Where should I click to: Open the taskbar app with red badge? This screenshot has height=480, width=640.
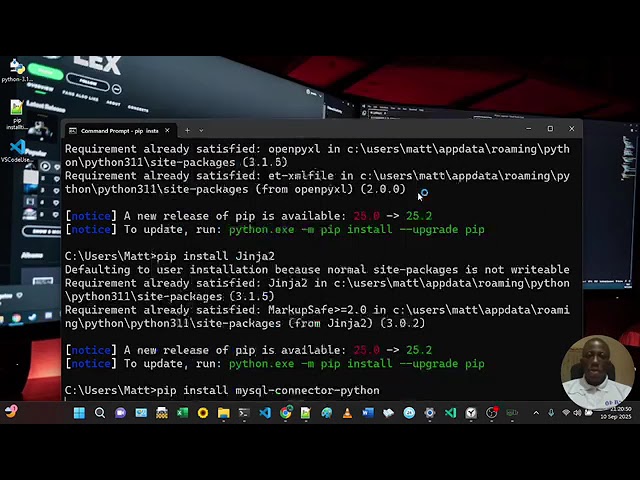(492, 413)
